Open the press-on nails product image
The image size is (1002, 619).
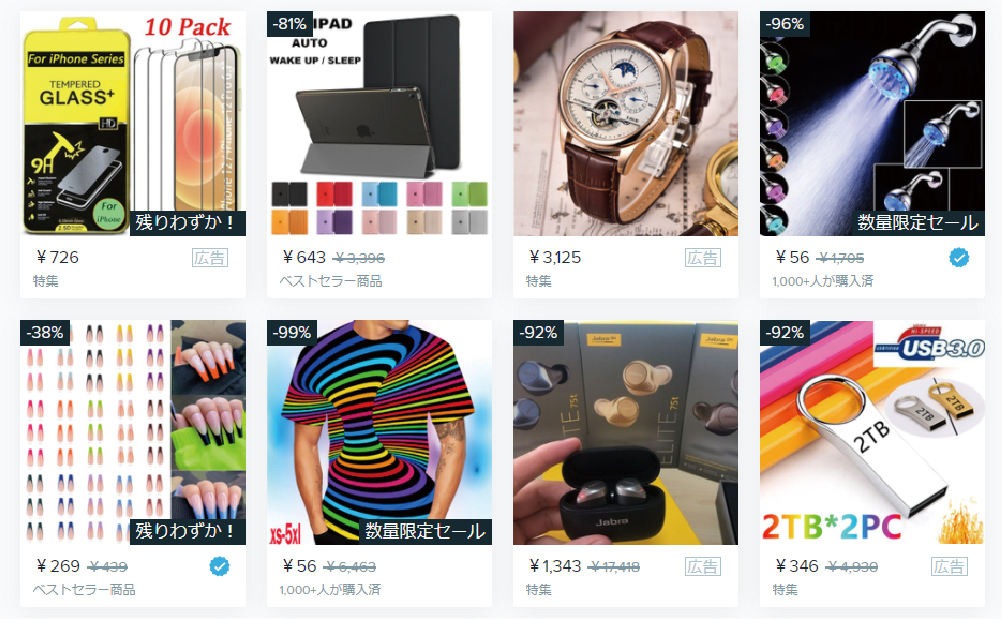point(133,432)
